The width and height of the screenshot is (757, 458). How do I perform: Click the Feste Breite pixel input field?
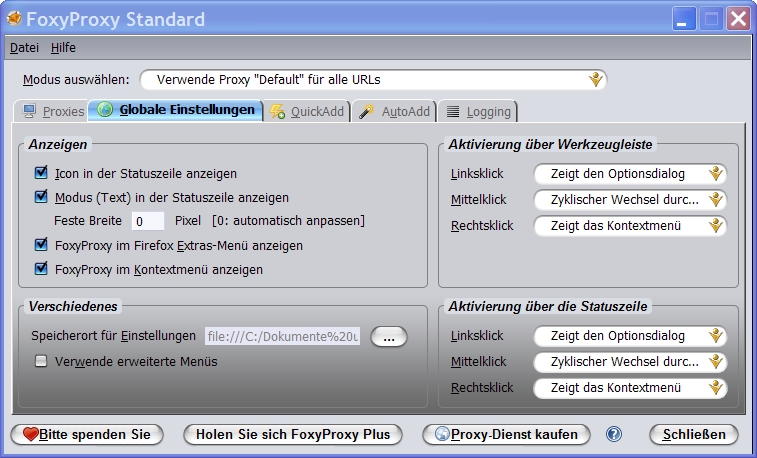click(148, 221)
